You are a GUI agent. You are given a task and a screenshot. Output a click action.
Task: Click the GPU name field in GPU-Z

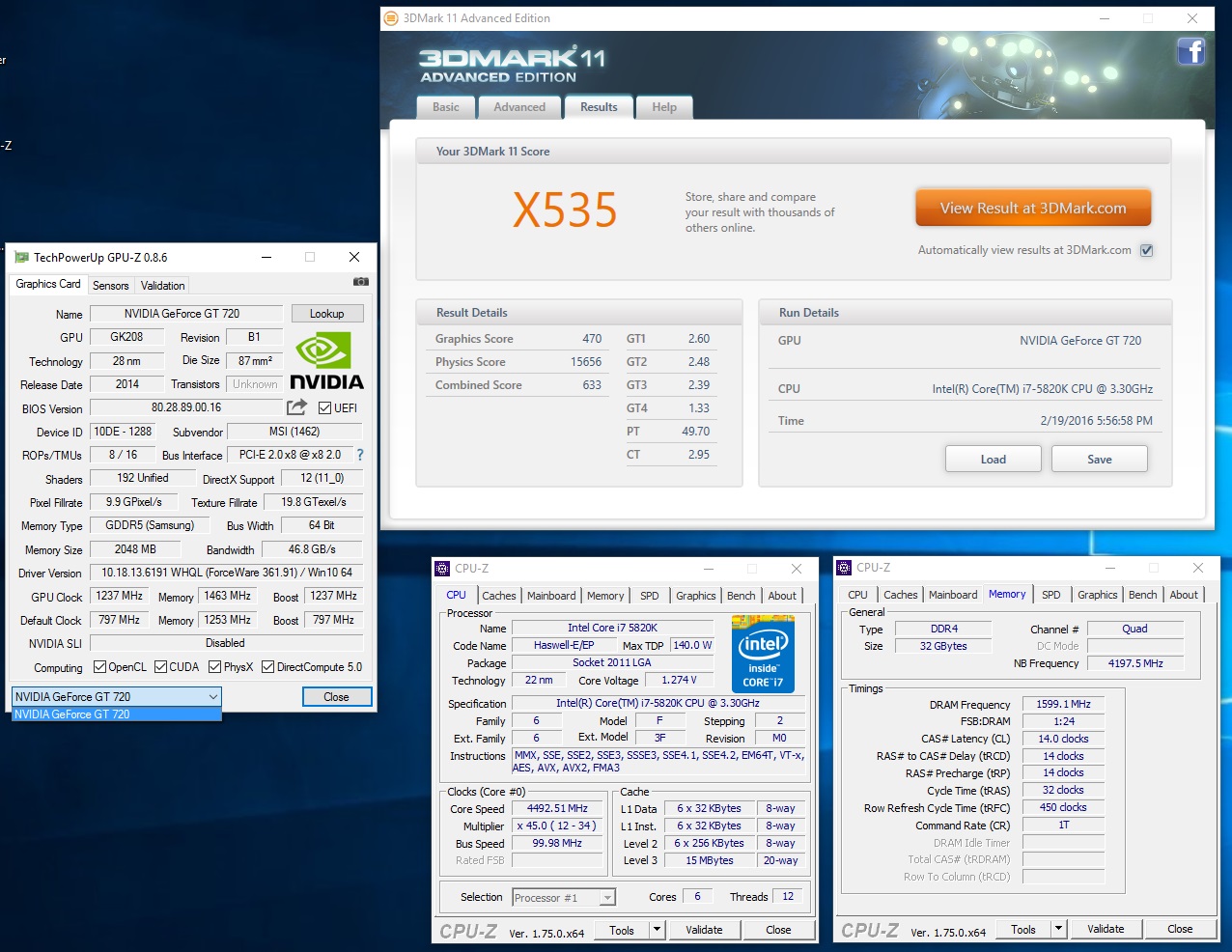[186, 314]
